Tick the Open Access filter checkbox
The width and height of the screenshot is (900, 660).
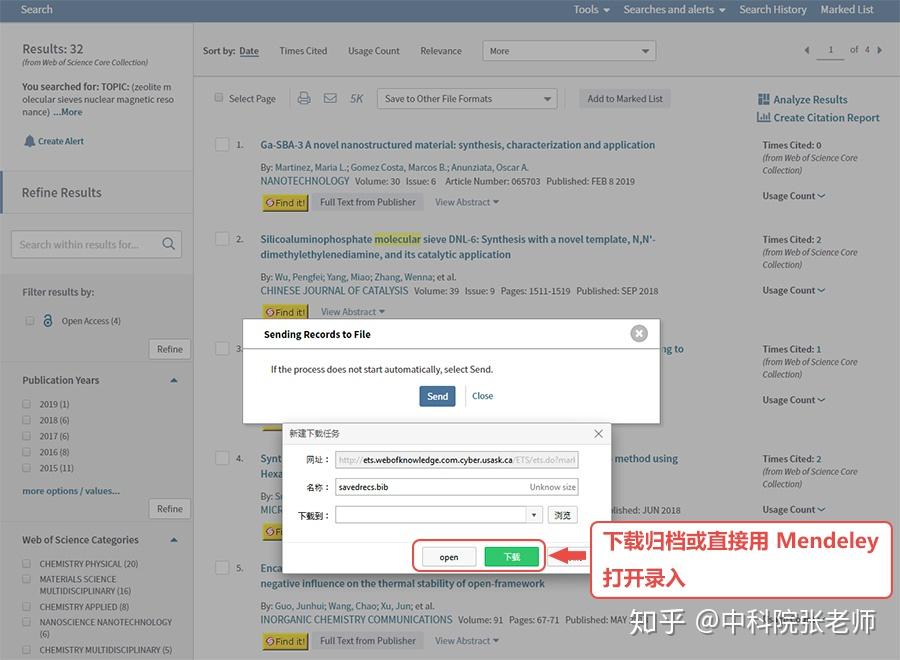click(x=30, y=321)
